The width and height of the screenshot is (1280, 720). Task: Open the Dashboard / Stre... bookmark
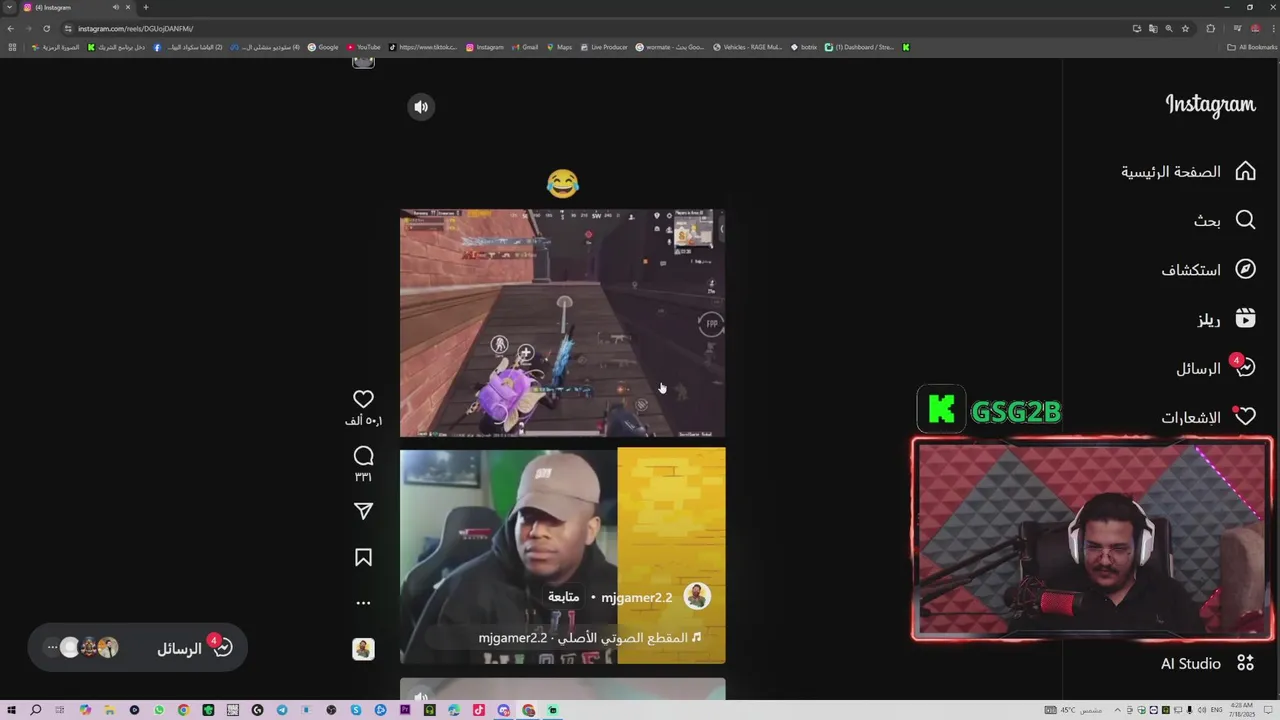[860, 47]
